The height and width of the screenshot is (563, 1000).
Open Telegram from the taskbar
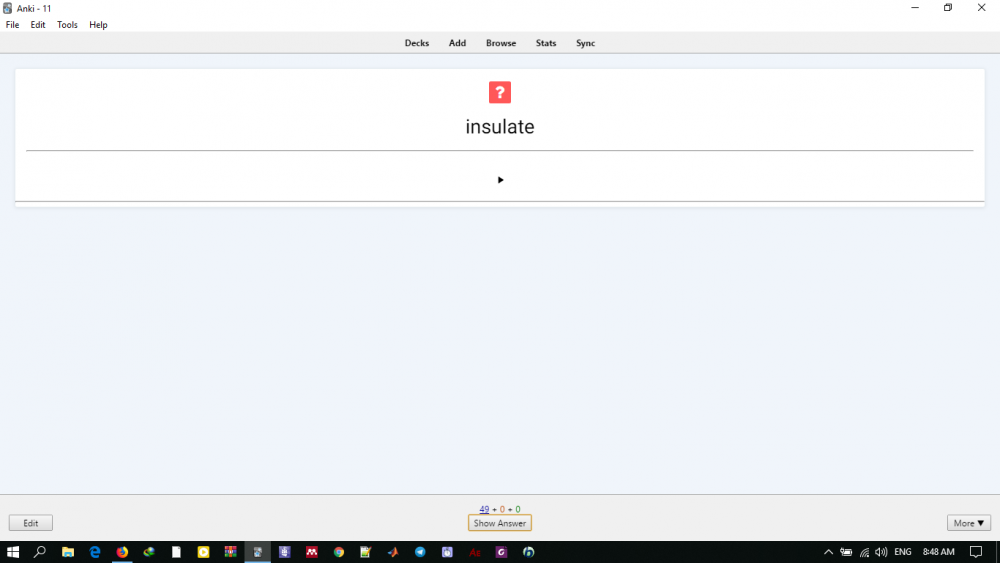coord(420,552)
